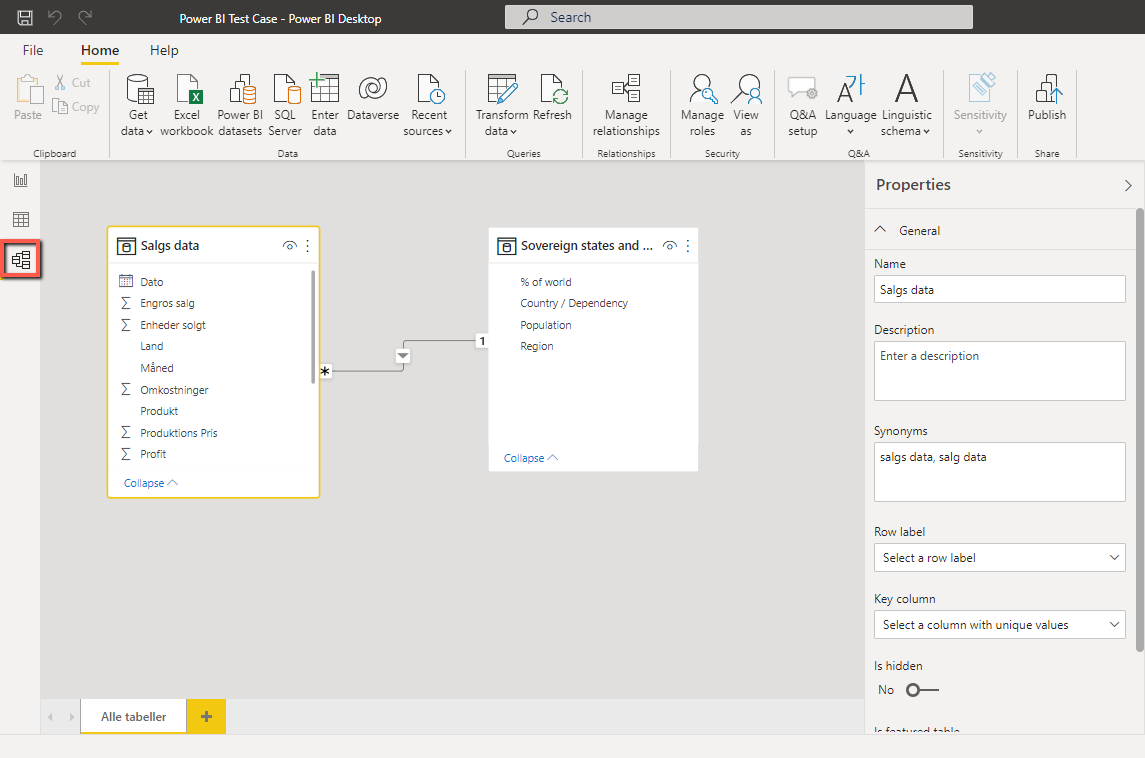Viewport: 1145px width, 758px height.
Task: Edit the Name field containing Salgs data
Action: [999, 289]
